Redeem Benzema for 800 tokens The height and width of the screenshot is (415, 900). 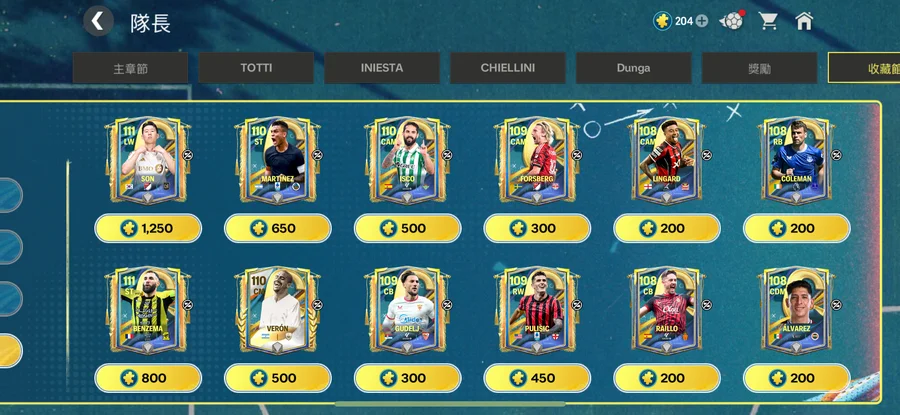pyautogui.click(x=148, y=378)
